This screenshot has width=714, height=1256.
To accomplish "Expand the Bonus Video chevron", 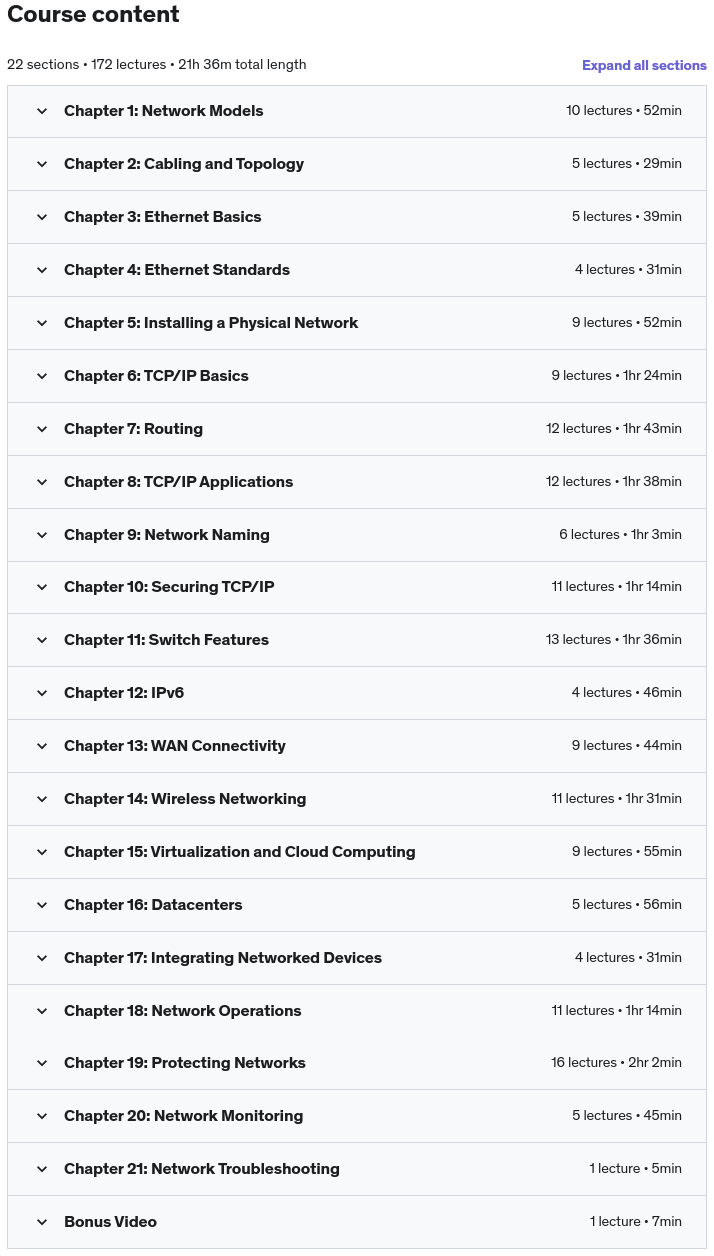I will pyautogui.click(x=42, y=1222).
